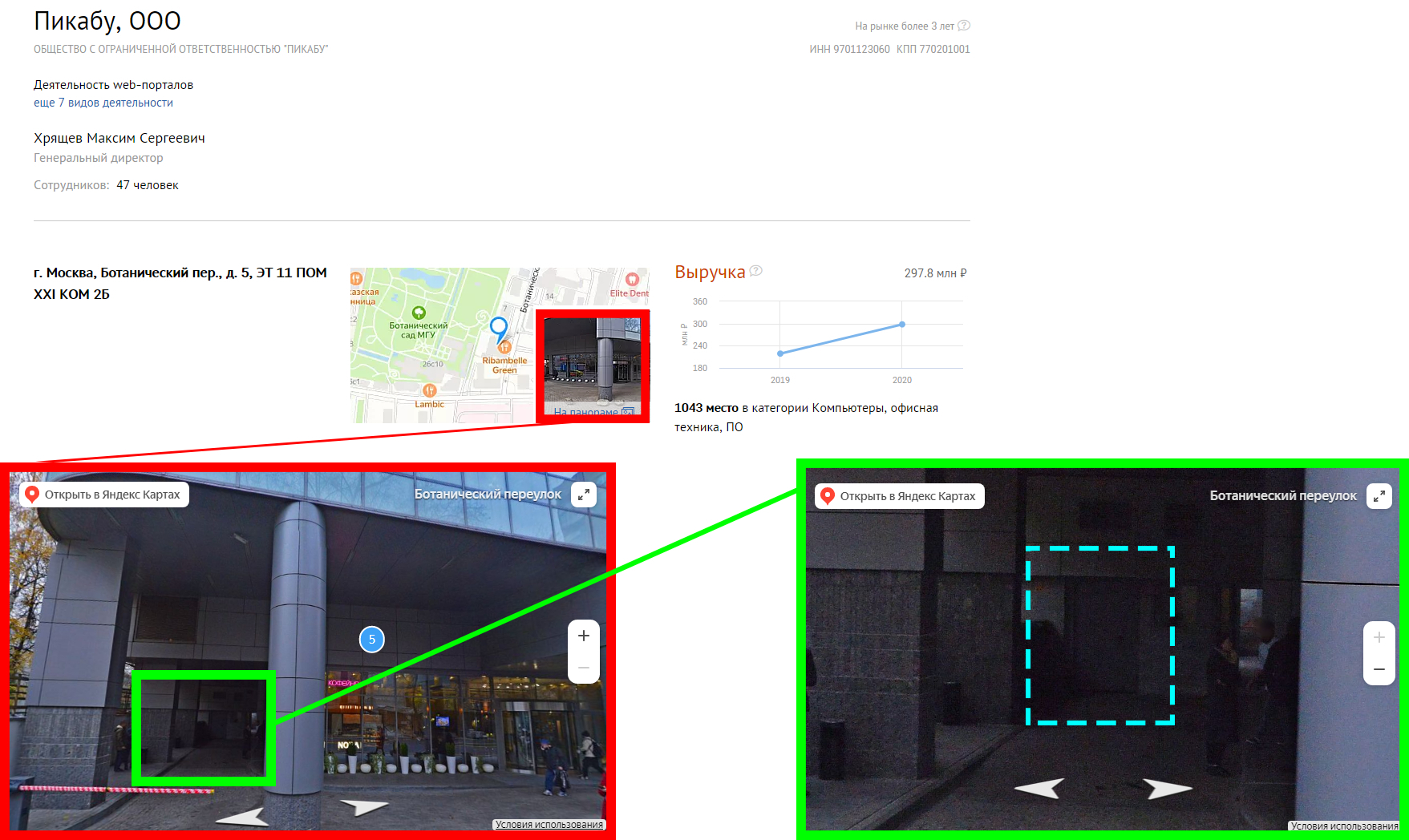Open dark panorama in Яндекс Картах

(x=900, y=496)
